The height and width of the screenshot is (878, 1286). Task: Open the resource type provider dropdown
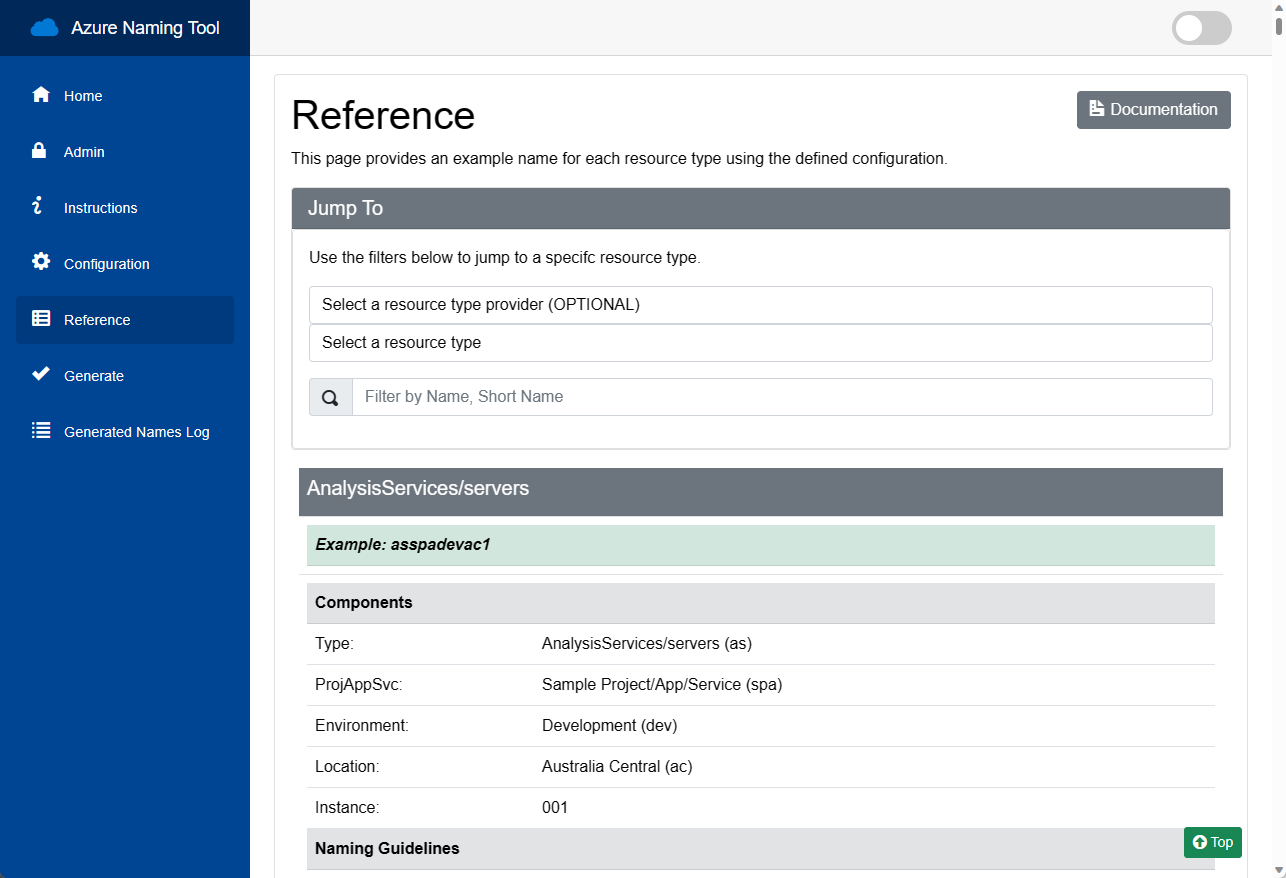[761, 304]
